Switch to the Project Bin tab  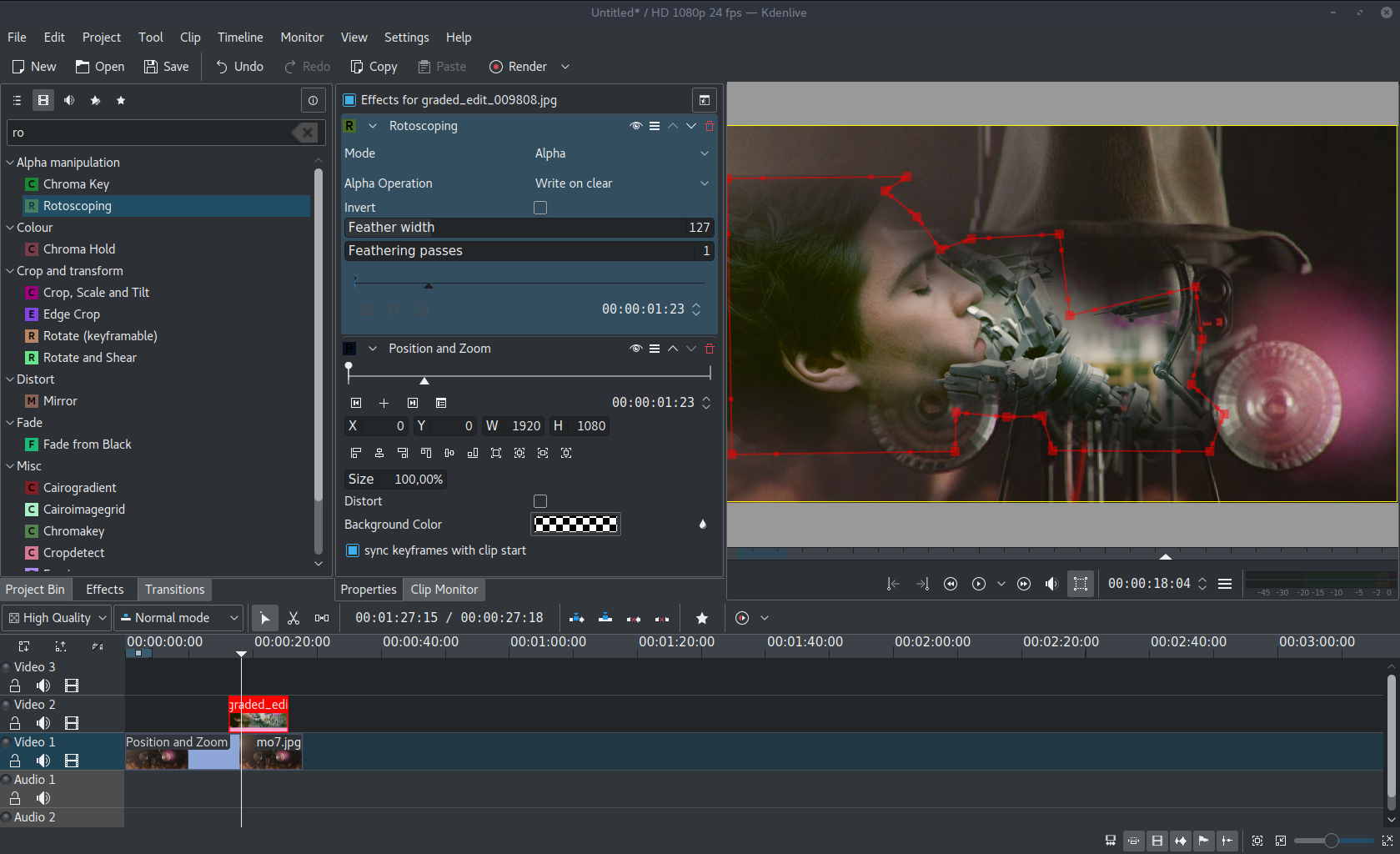[36, 590]
